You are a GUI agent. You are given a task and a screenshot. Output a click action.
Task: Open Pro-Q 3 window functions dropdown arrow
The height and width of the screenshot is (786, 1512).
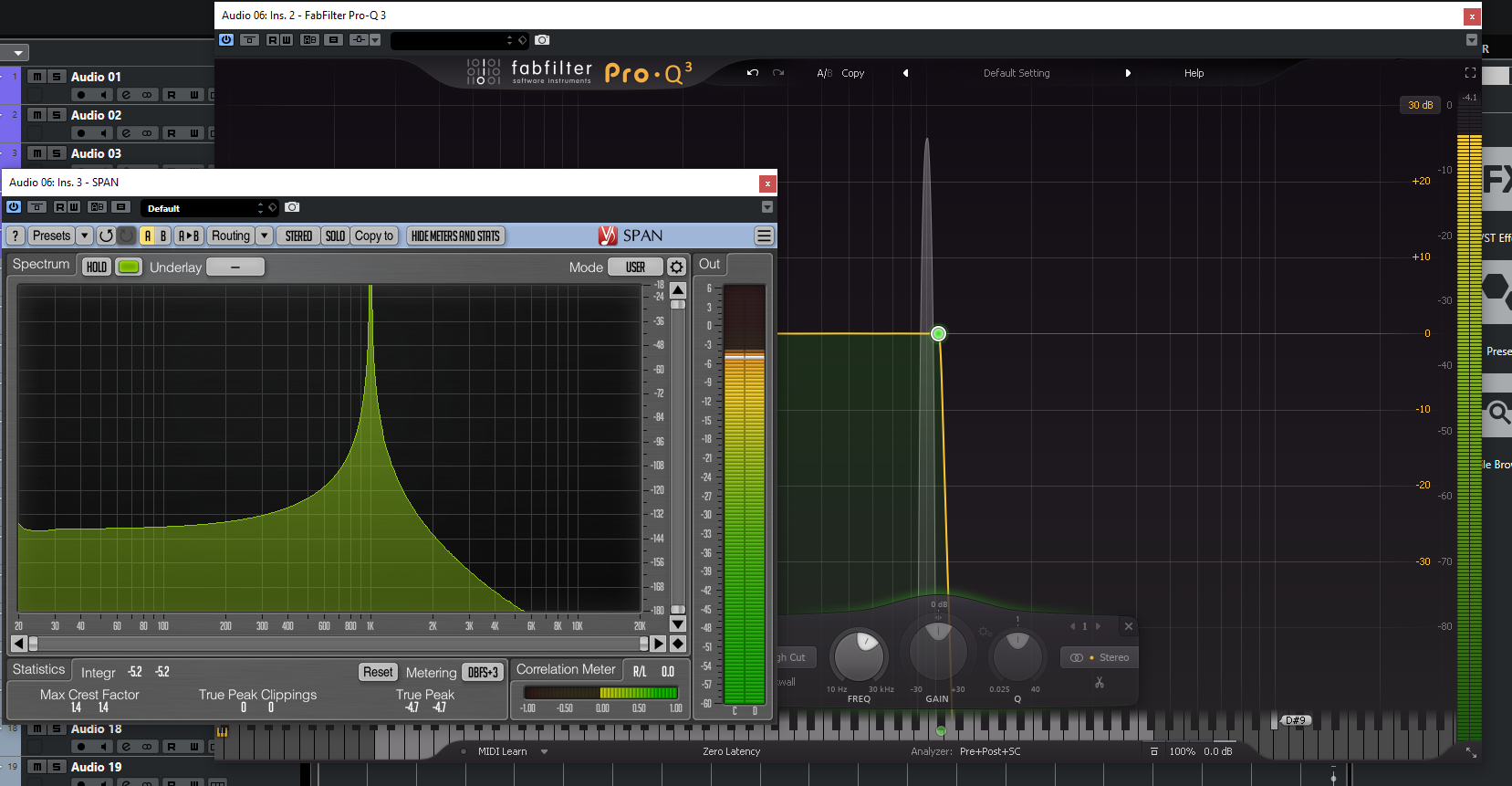[1471, 40]
